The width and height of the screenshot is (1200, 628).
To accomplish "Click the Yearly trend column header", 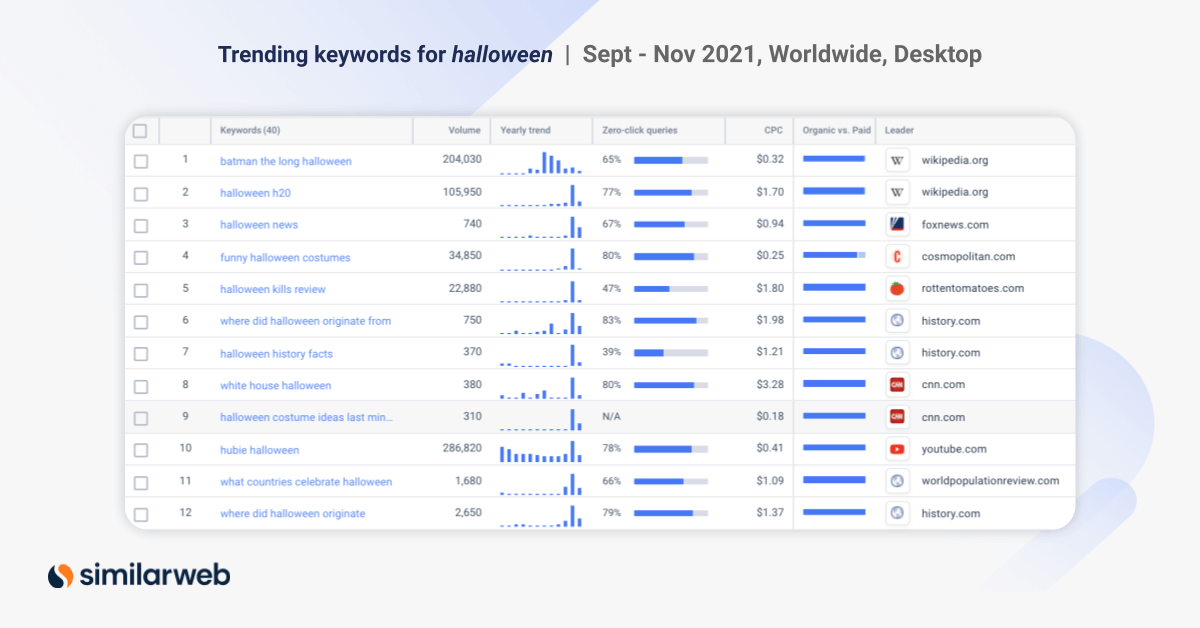I will (x=526, y=130).
